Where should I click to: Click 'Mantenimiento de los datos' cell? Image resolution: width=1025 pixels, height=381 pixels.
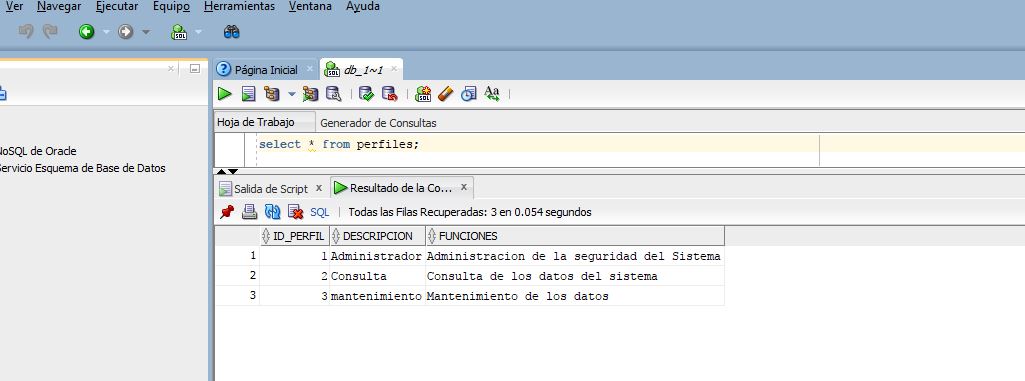tap(575, 296)
